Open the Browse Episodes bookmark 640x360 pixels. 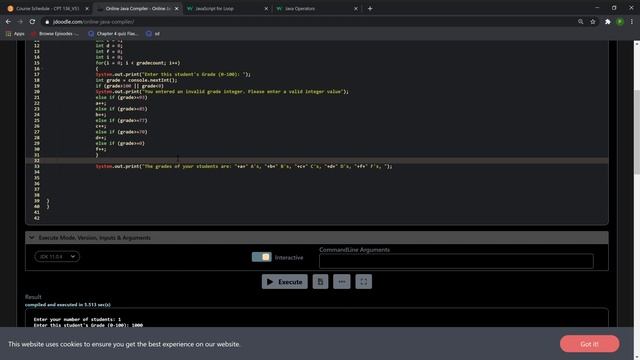pos(55,34)
